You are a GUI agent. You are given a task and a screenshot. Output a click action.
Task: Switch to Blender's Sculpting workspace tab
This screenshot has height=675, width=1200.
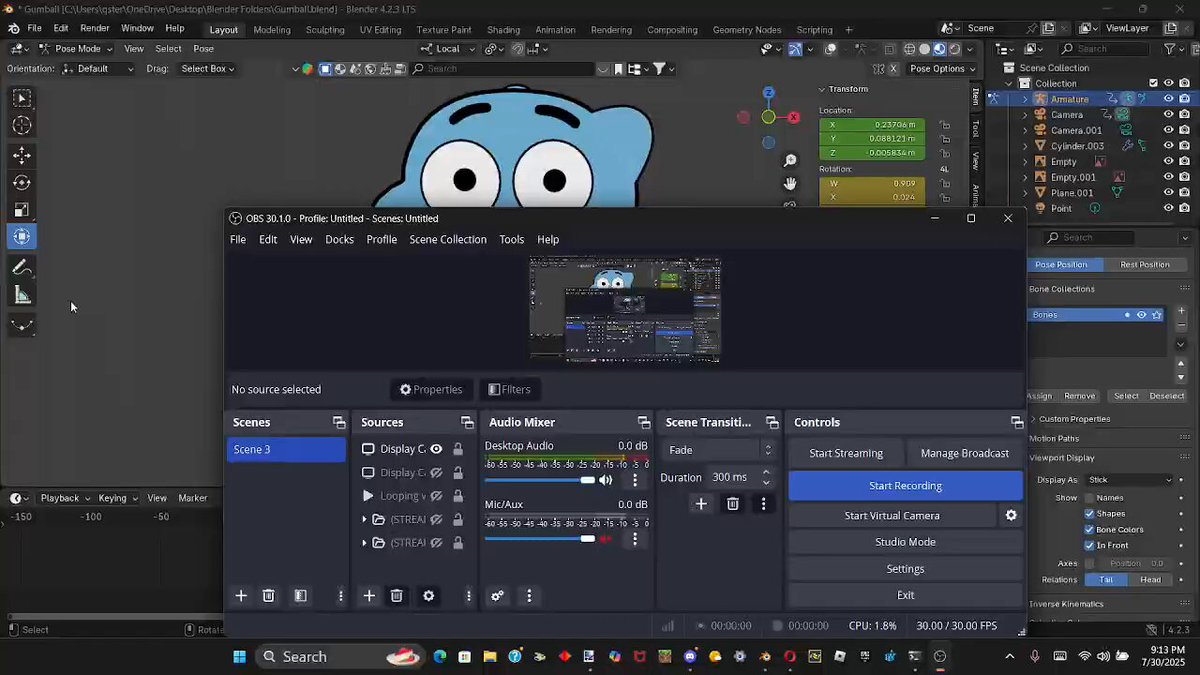325,30
